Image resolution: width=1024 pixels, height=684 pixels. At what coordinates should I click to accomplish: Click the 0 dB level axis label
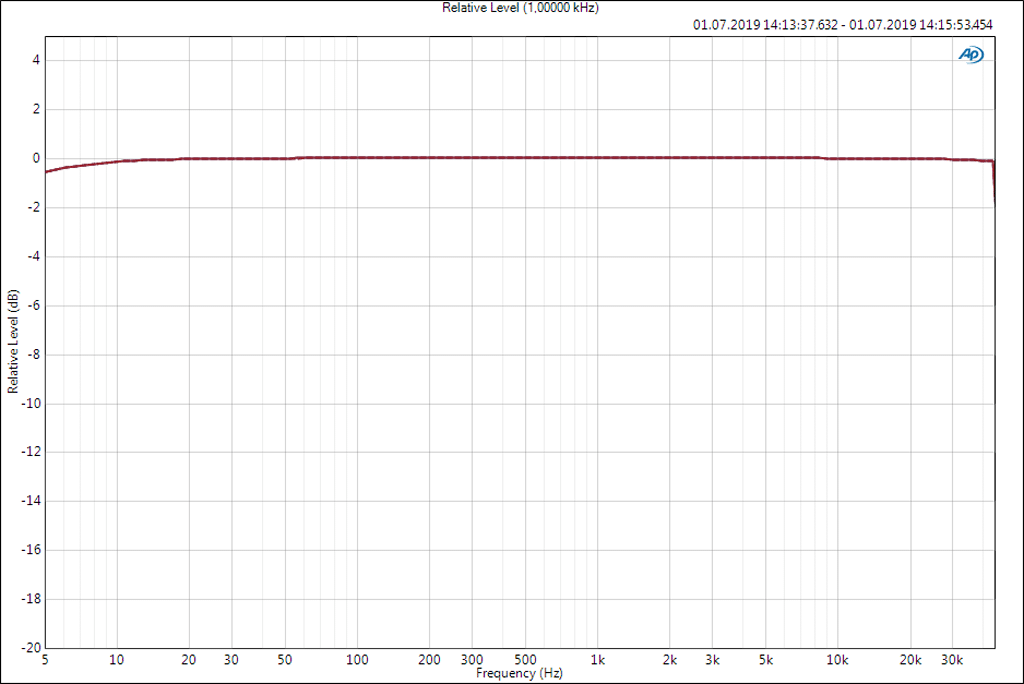(35, 158)
